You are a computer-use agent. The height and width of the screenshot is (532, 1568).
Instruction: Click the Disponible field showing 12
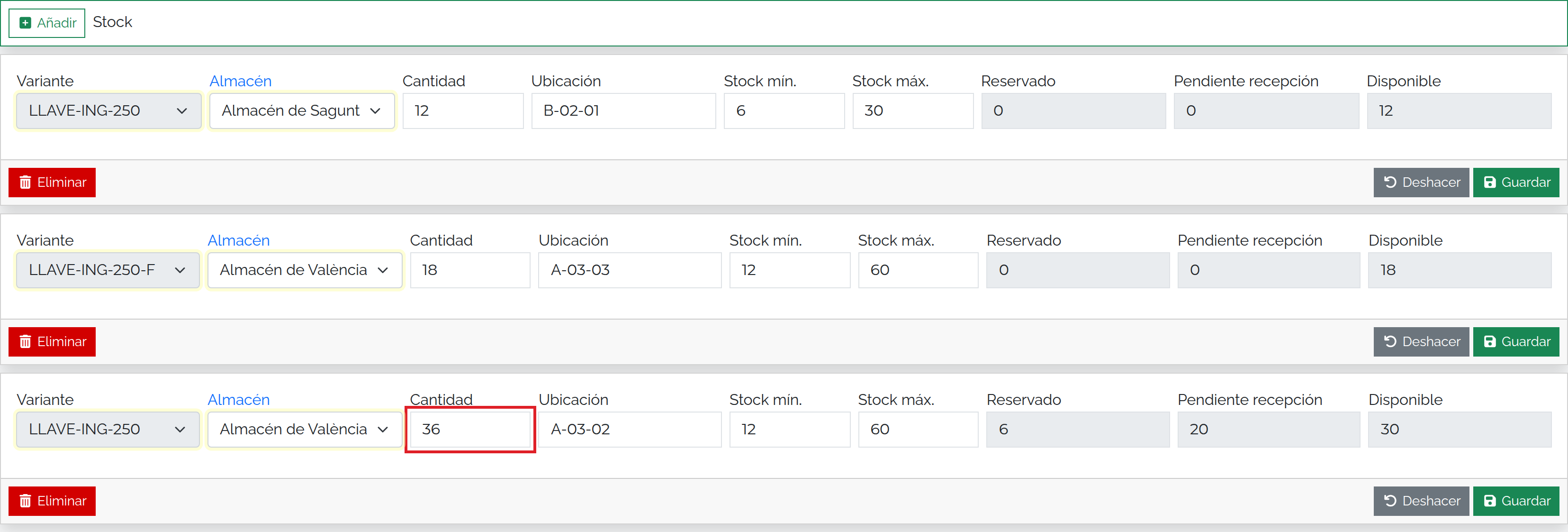pos(1459,111)
